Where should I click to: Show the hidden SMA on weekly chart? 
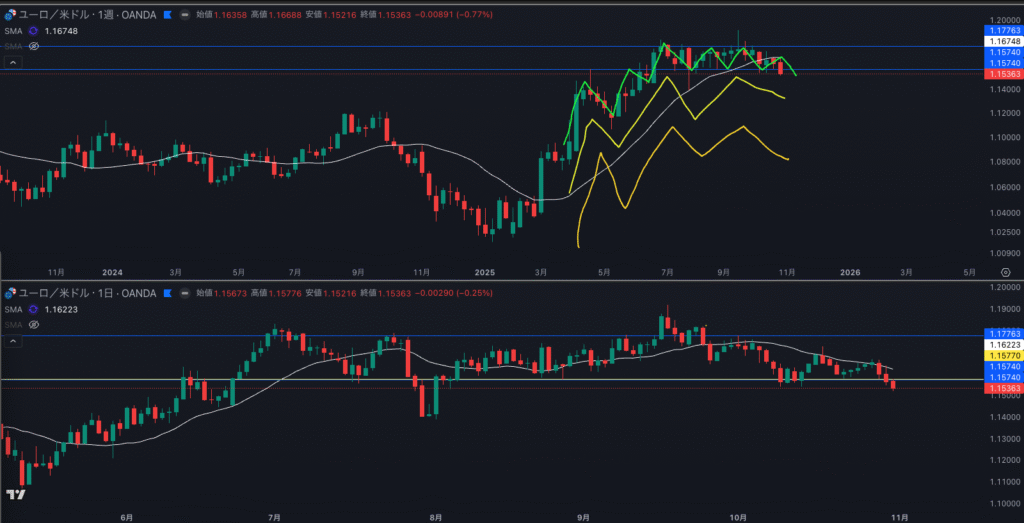(x=33, y=46)
